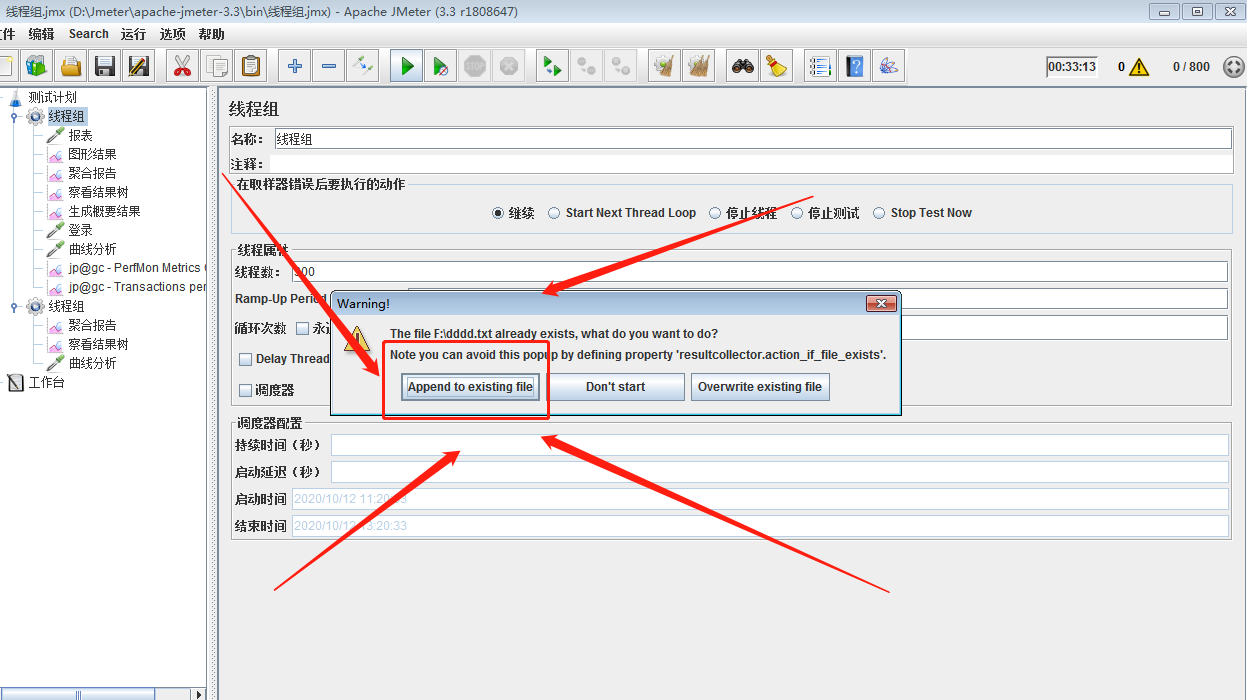Click the Clear All results icon

point(699,67)
